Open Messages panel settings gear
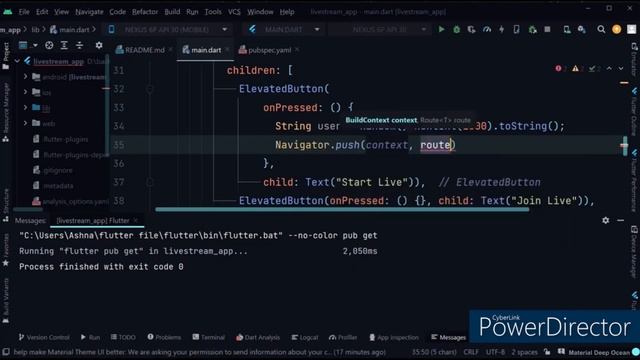This screenshot has height=360, width=640. click(x=605, y=220)
